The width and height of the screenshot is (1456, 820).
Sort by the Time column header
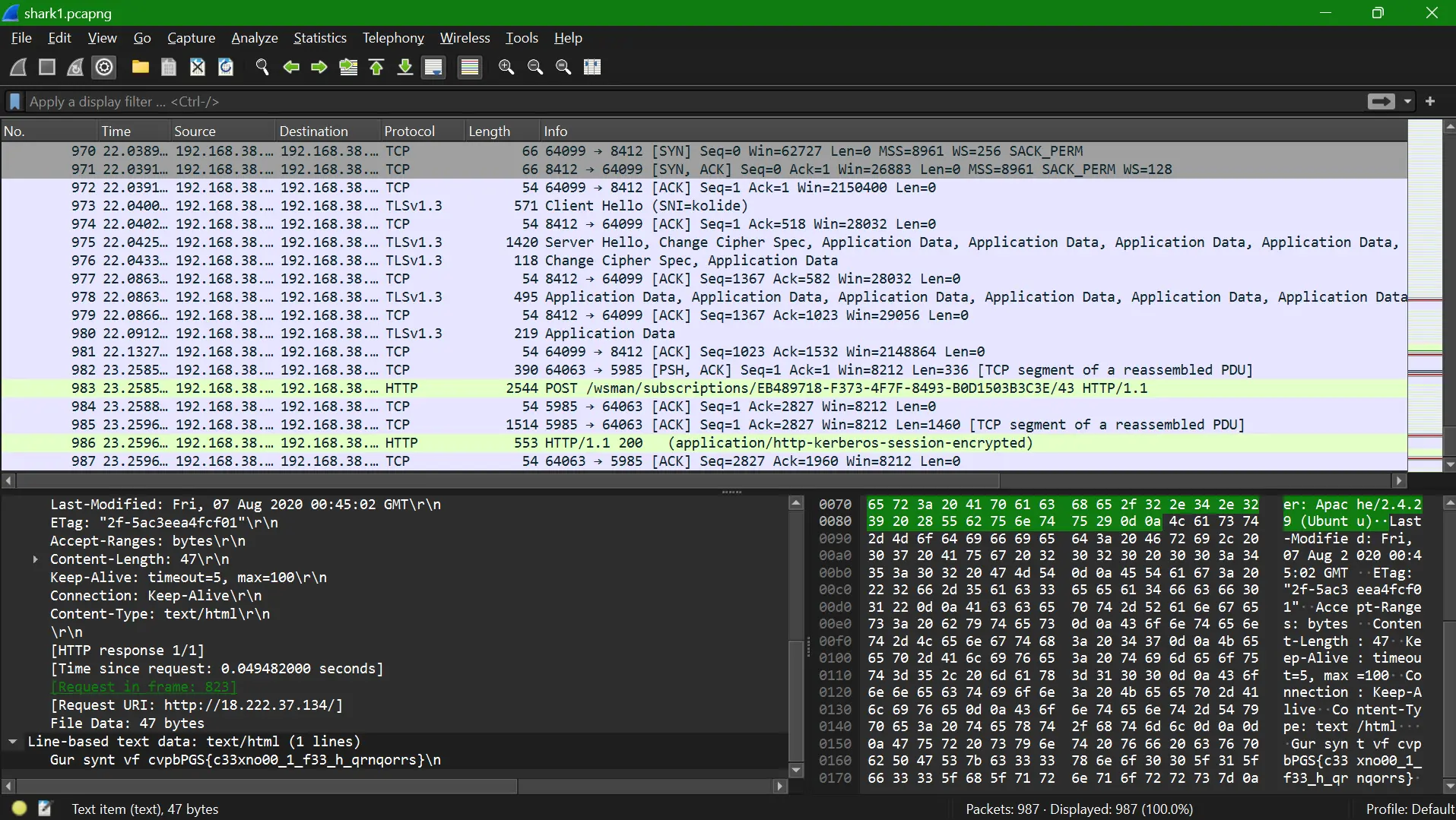135,131
